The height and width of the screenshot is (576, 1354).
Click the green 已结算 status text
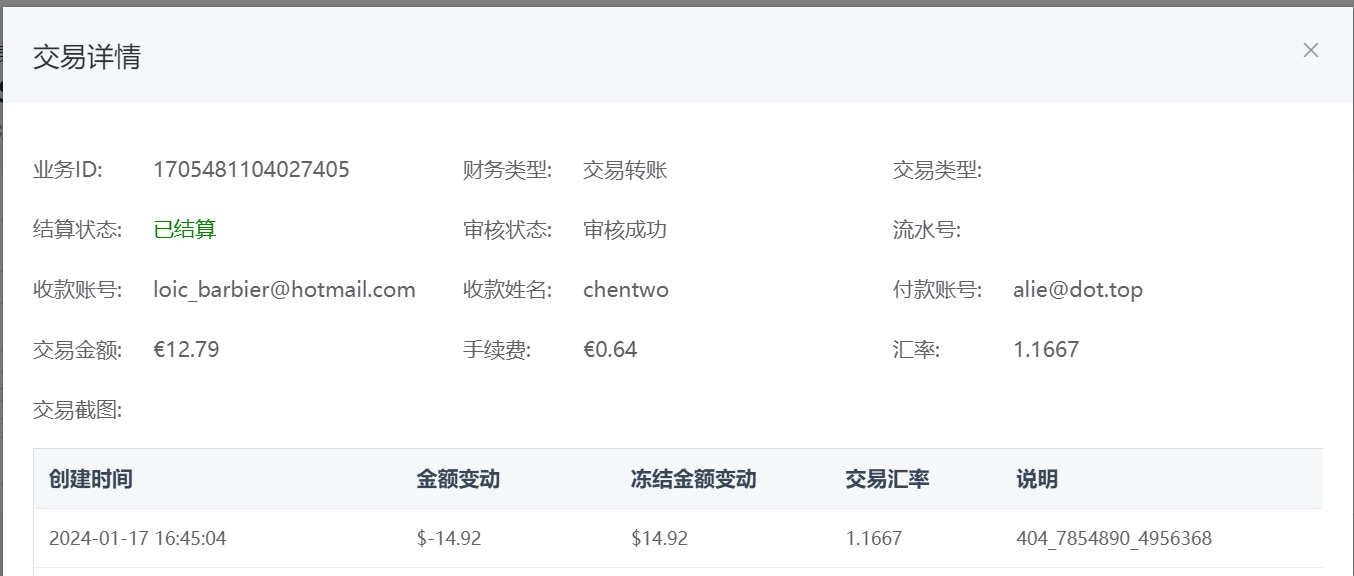pos(184,230)
